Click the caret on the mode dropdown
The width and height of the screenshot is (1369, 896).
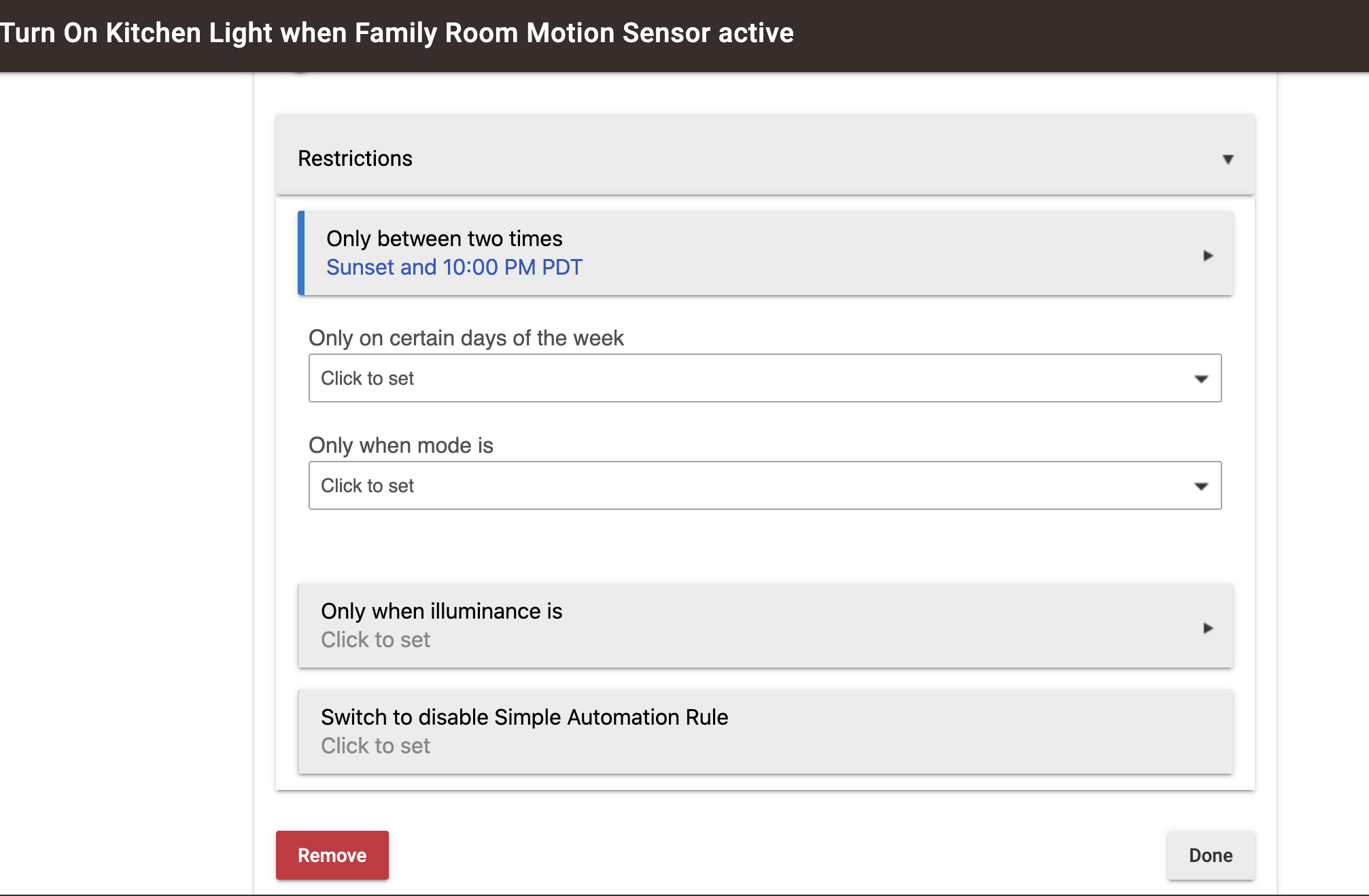(x=1201, y=486)
